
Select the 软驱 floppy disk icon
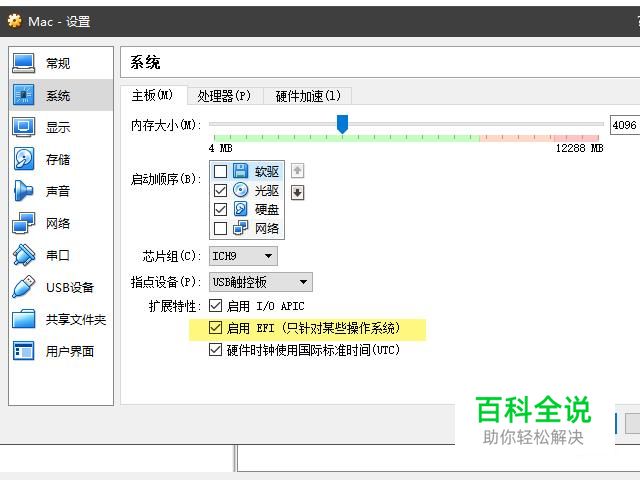point(240,171)
